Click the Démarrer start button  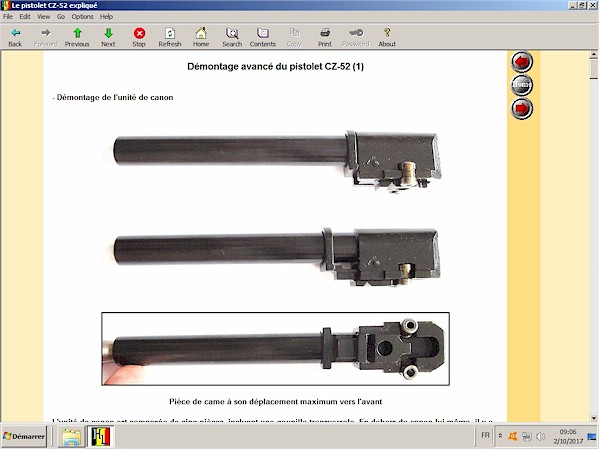click(x=24, y=437)
